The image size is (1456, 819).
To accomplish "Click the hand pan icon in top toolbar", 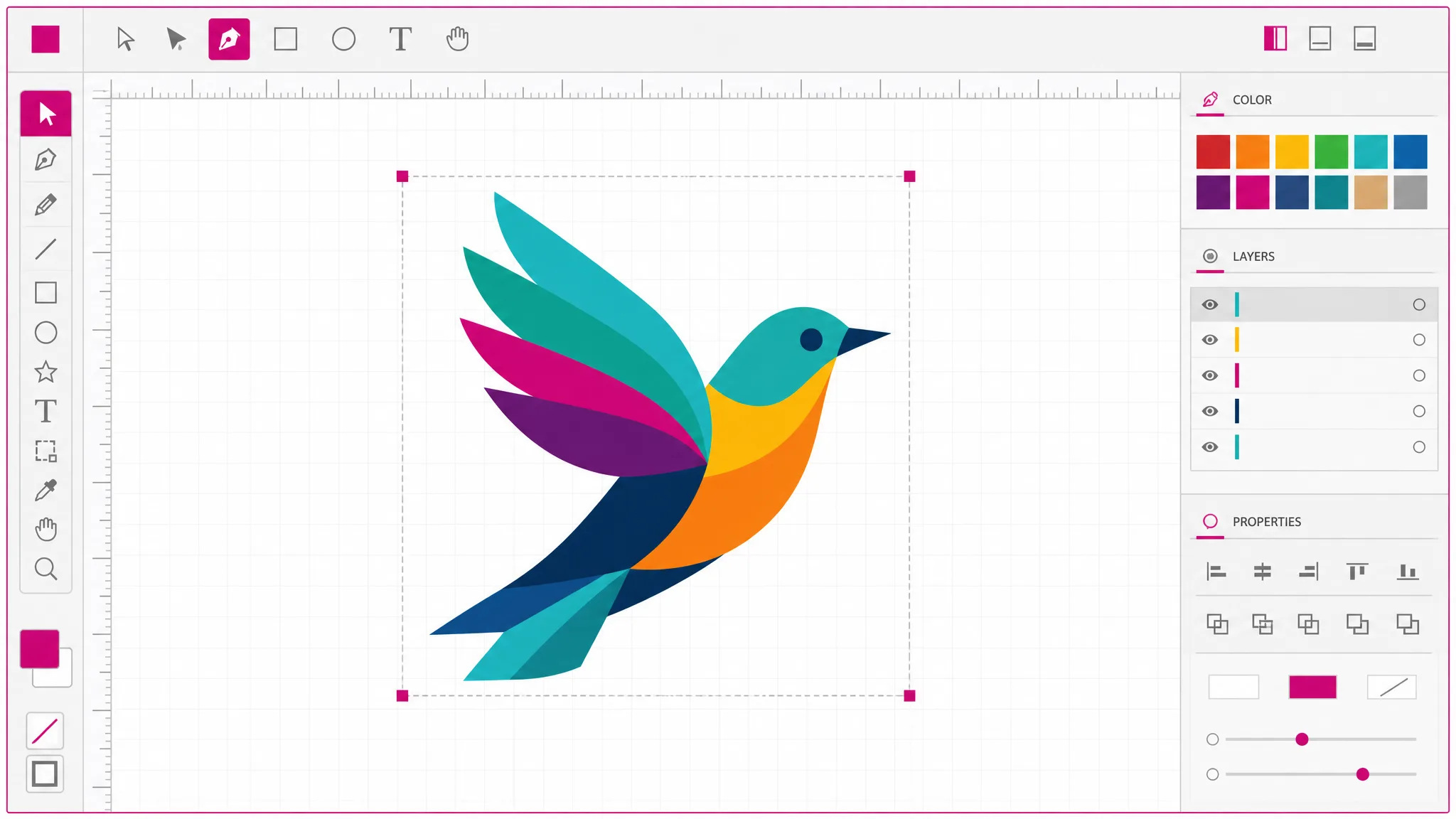I will pos(457,39).
